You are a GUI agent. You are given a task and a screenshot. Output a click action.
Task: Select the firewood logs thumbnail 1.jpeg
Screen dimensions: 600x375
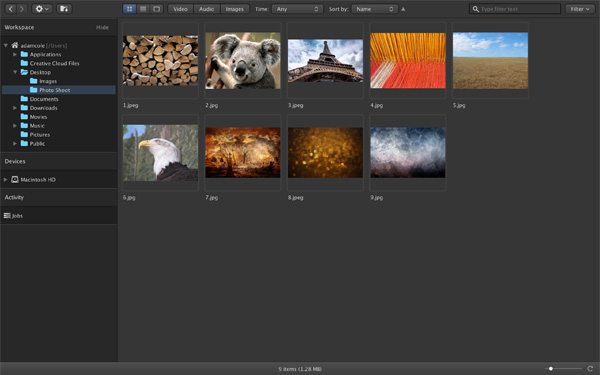[x=160, y=60]
